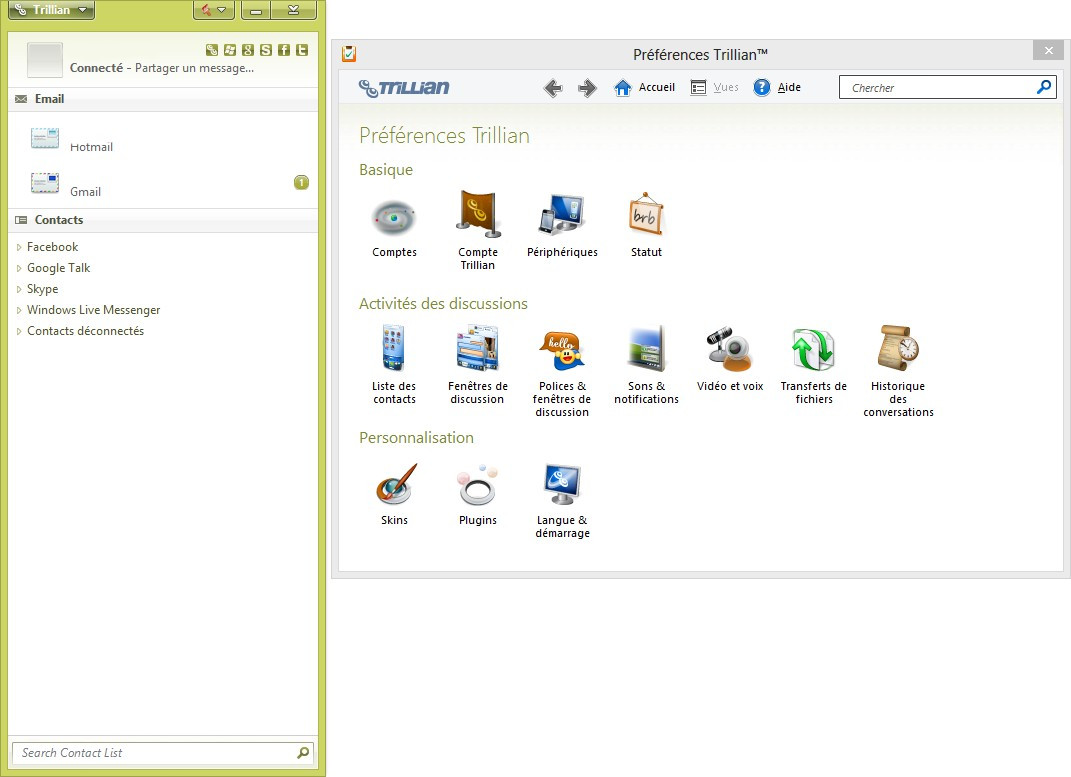
Task: Click the Chercher magnifier button
Action: coord(1044,87)
